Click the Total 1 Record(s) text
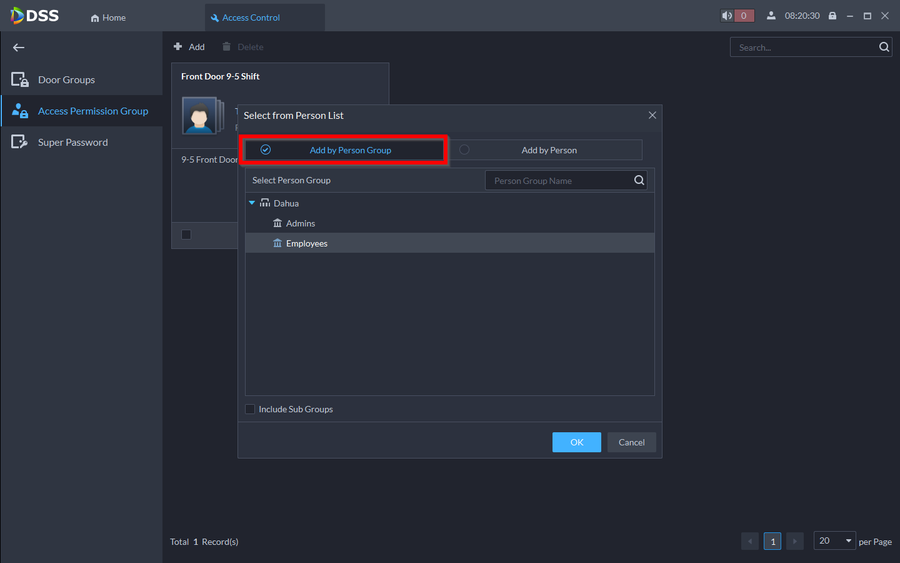 coord(204,542)
